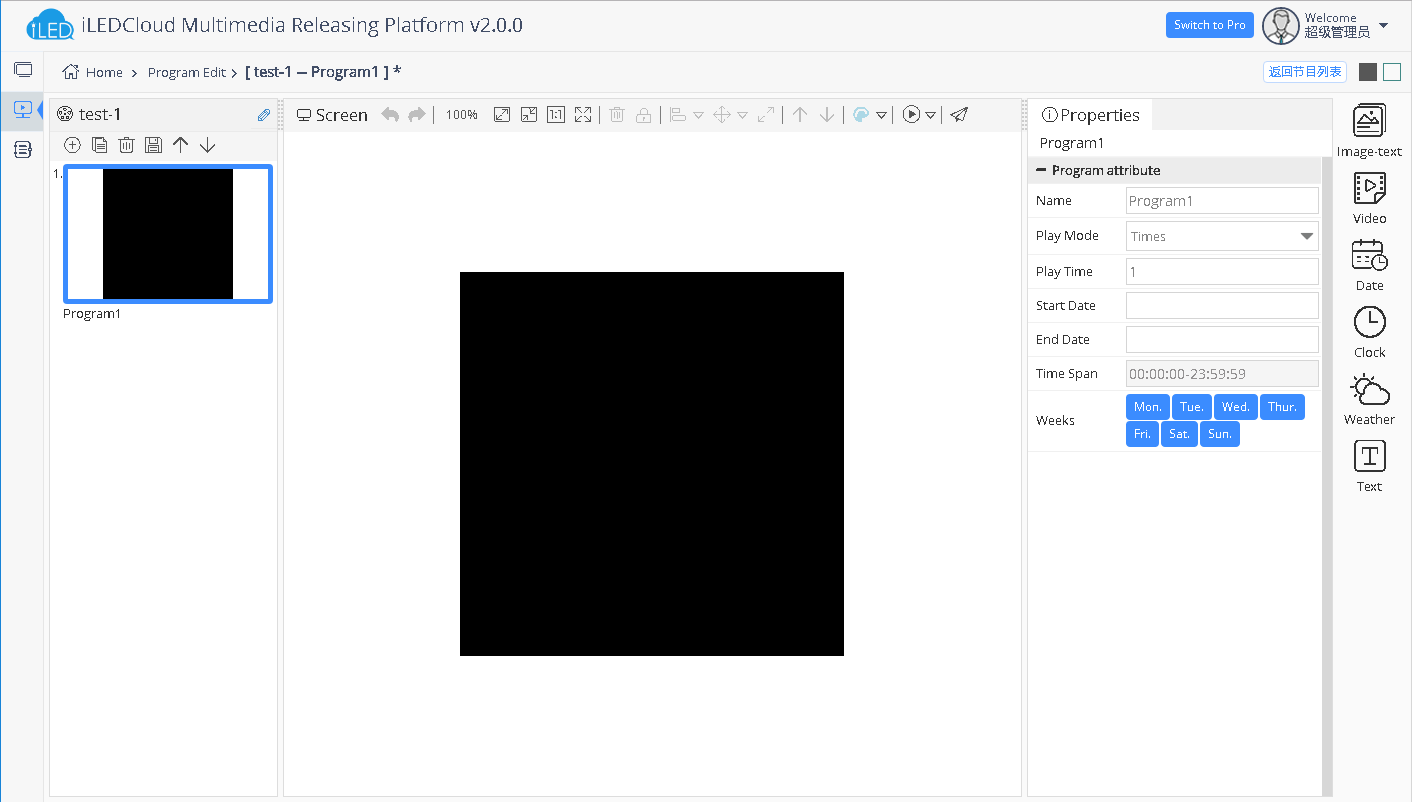The image size is (1412, 802).
Task: Select the Program1 thumbnail
Action: (168, 234)
